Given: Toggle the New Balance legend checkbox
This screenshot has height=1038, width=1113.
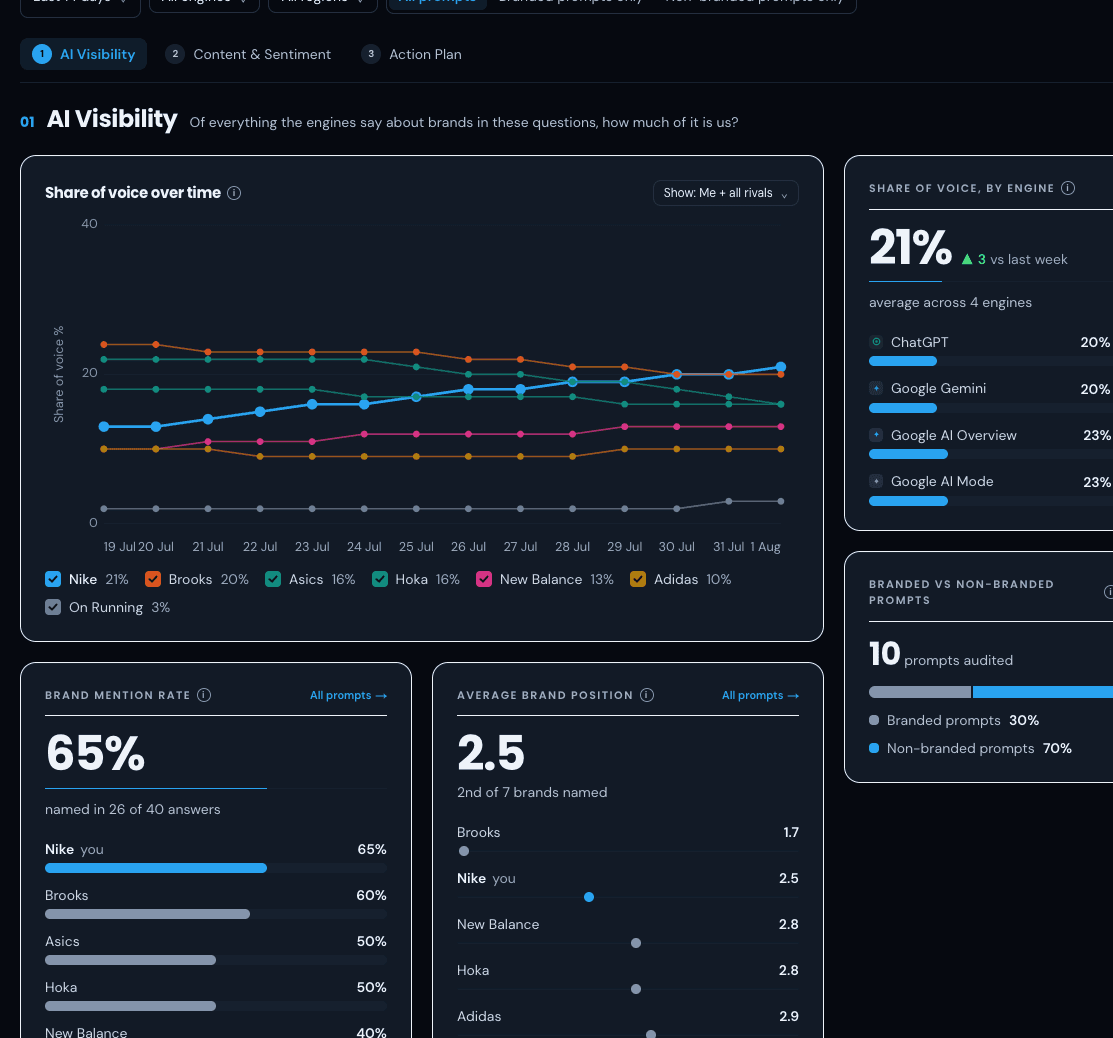Looking at the screenshot, I should click(x=484, y=579).
